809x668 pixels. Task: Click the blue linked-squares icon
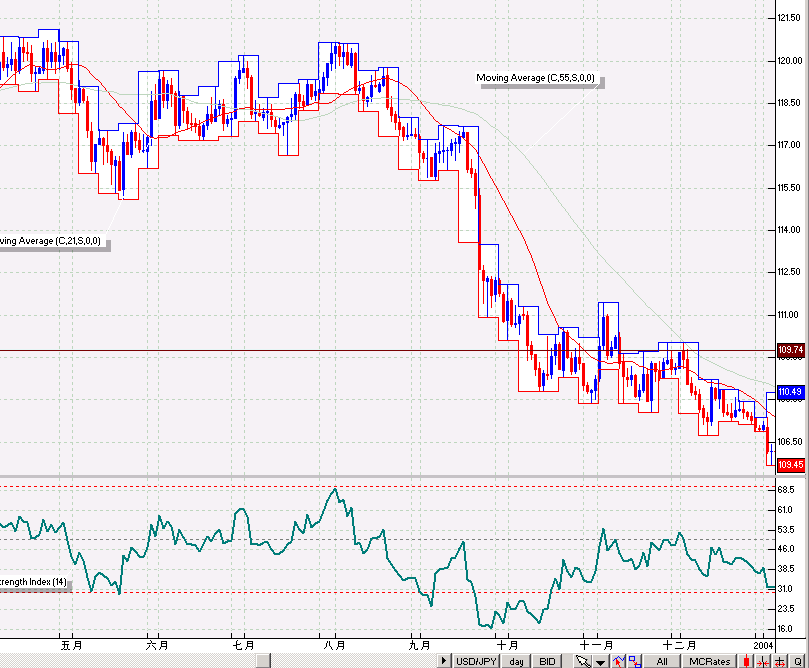point(634,661)
